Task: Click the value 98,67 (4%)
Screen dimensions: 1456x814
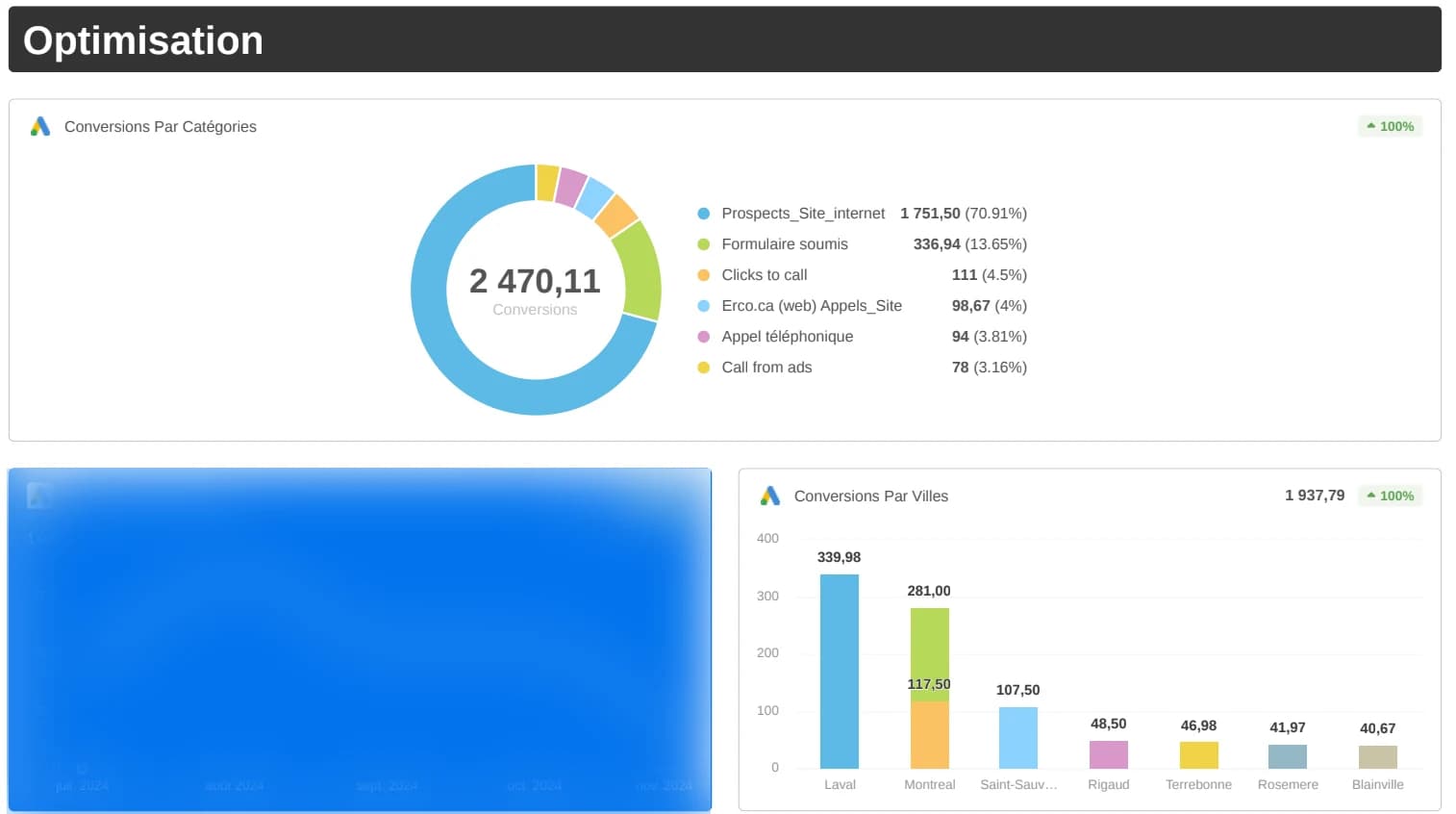Action: click(990, 306)
